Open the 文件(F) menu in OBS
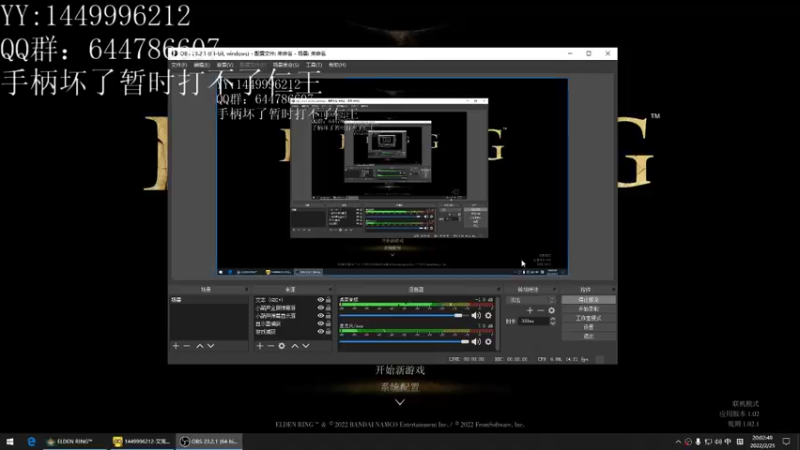This screenshot has height=450, width=800. pyautogui.click(x=179, y=65)
